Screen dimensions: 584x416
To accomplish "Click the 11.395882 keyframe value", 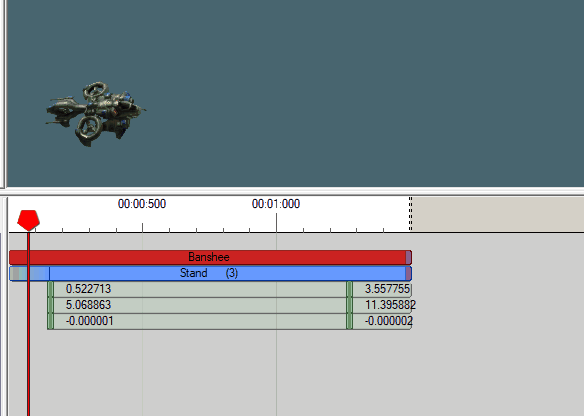I will [390, 305].
